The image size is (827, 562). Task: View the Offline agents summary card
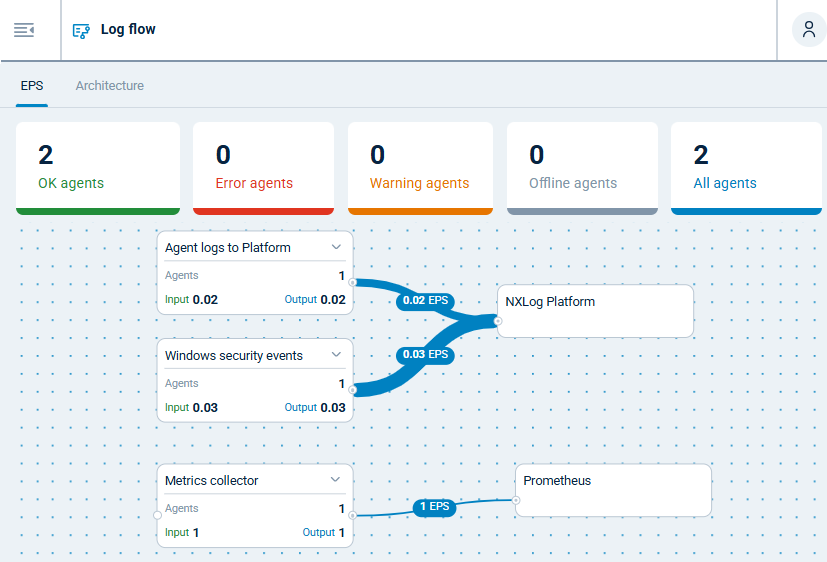point(582,168)
